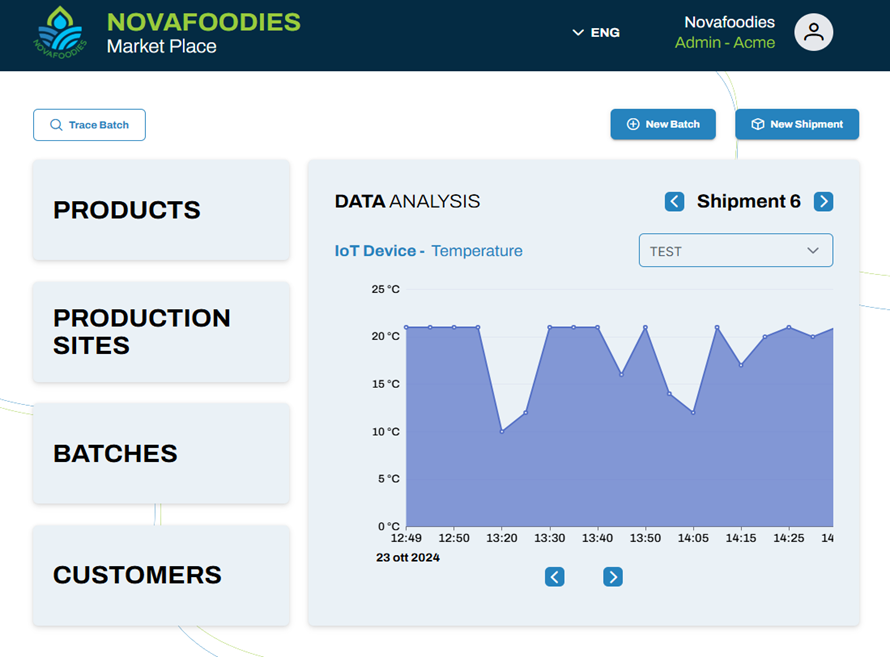Open the BATCHES section

(161, 454)
